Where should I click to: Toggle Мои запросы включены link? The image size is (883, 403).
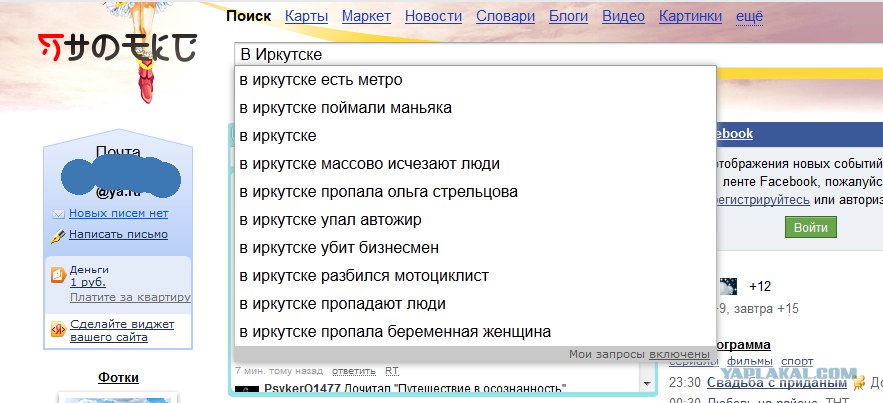pyautogui.click(x=679, y=354)
